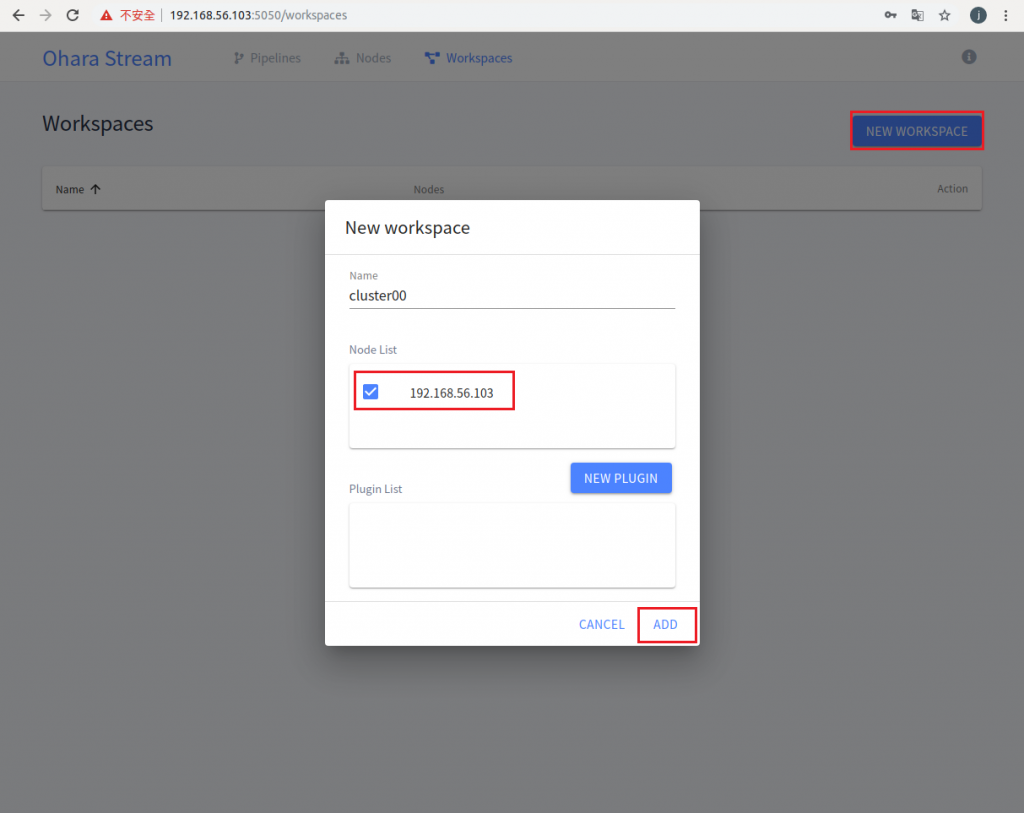The image size is (1024, 813).
Task: Click the not-secure warning triangle icon
Action: pos(106,15)
